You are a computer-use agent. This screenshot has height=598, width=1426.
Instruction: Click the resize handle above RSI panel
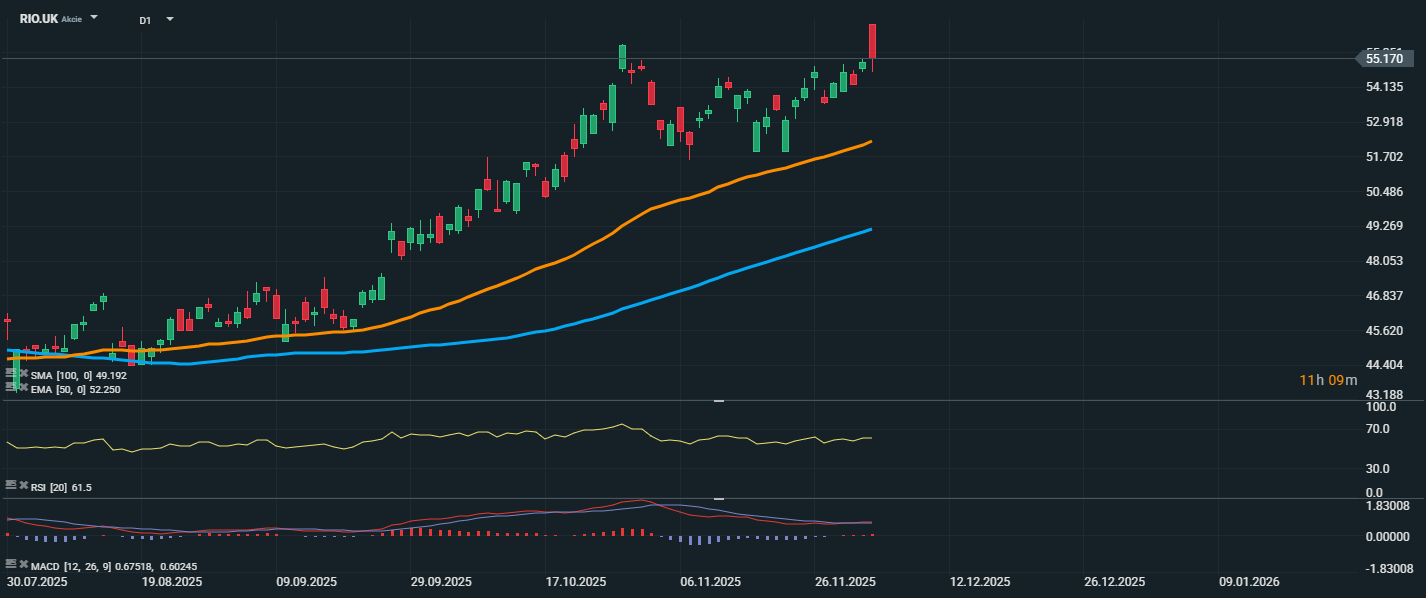tap(718, 400)
